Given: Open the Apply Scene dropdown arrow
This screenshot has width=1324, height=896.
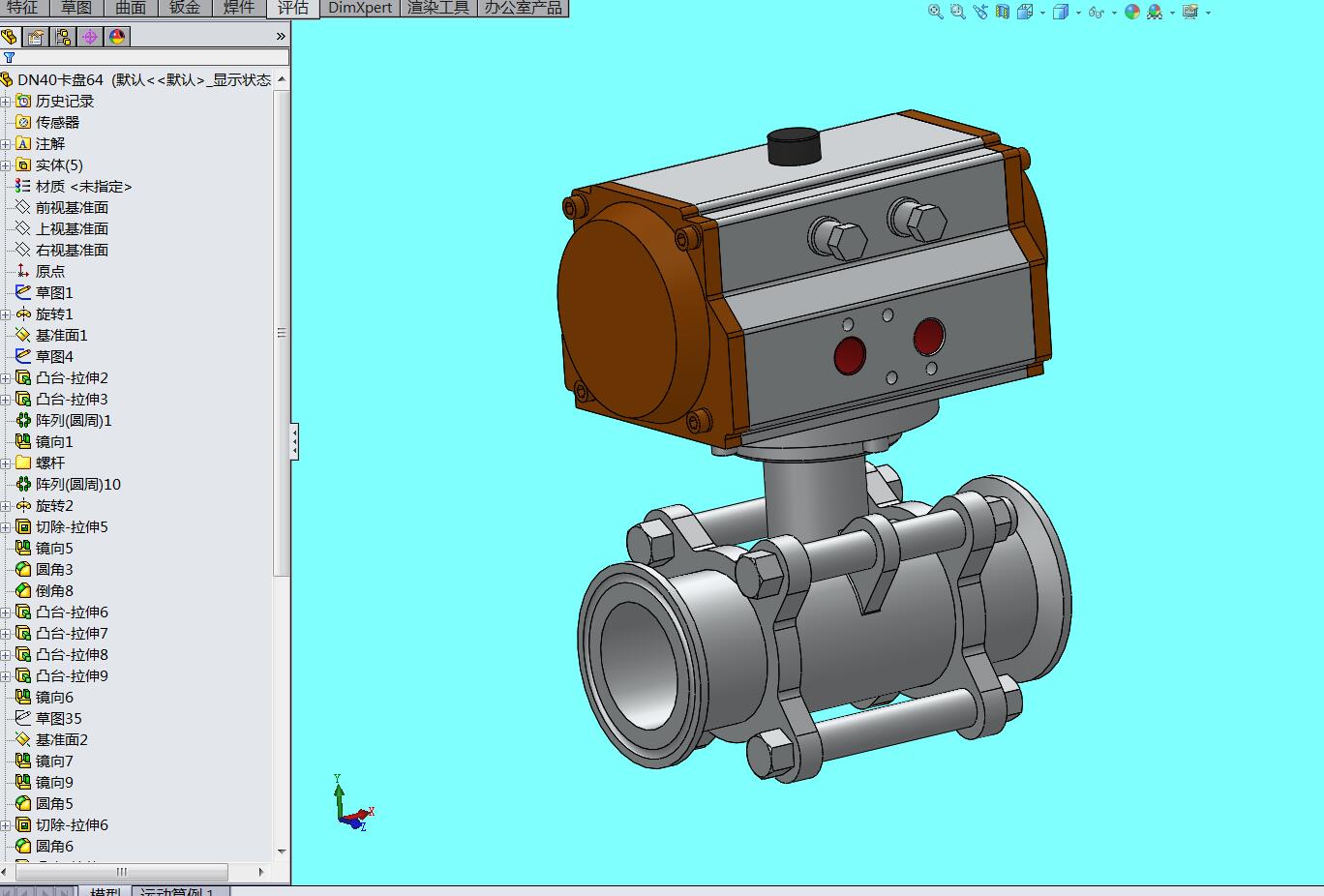Looking at the screenshot, I should [1172, 13].
